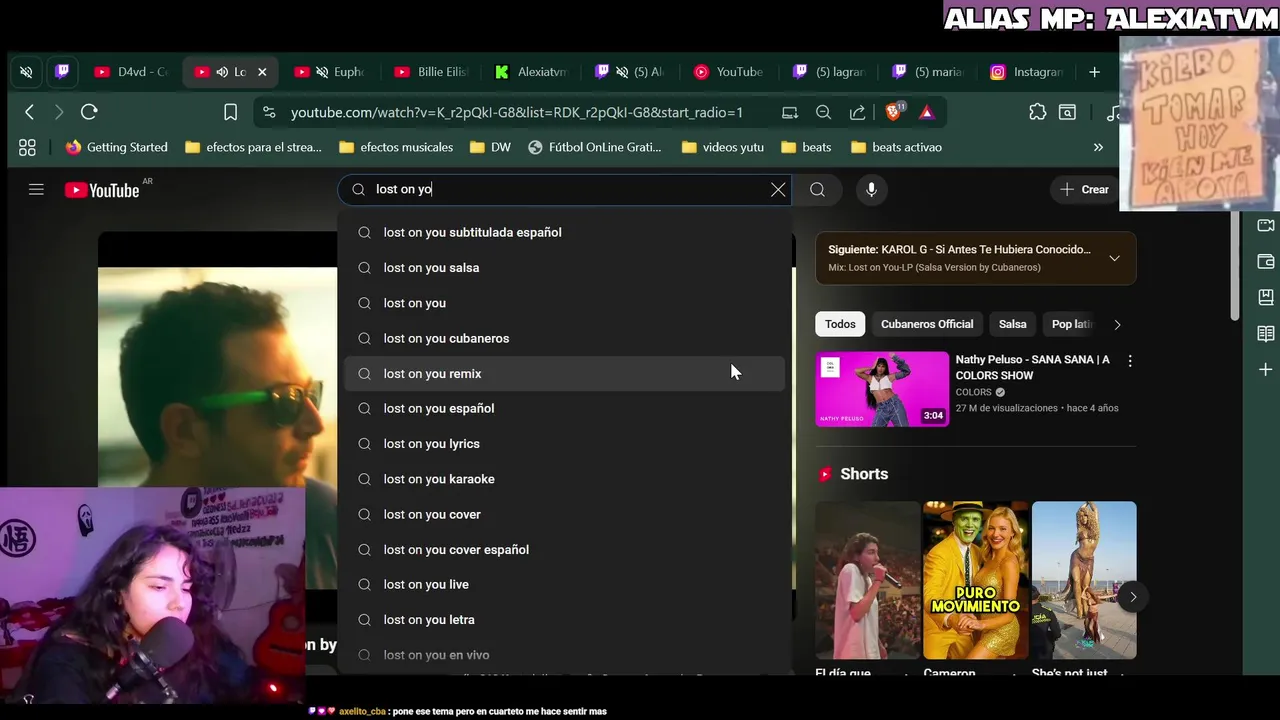Open the three-dot menu for Nathy Peluso video
This screenshot has width=1280, height=720.
click(x=1130, y=361)
